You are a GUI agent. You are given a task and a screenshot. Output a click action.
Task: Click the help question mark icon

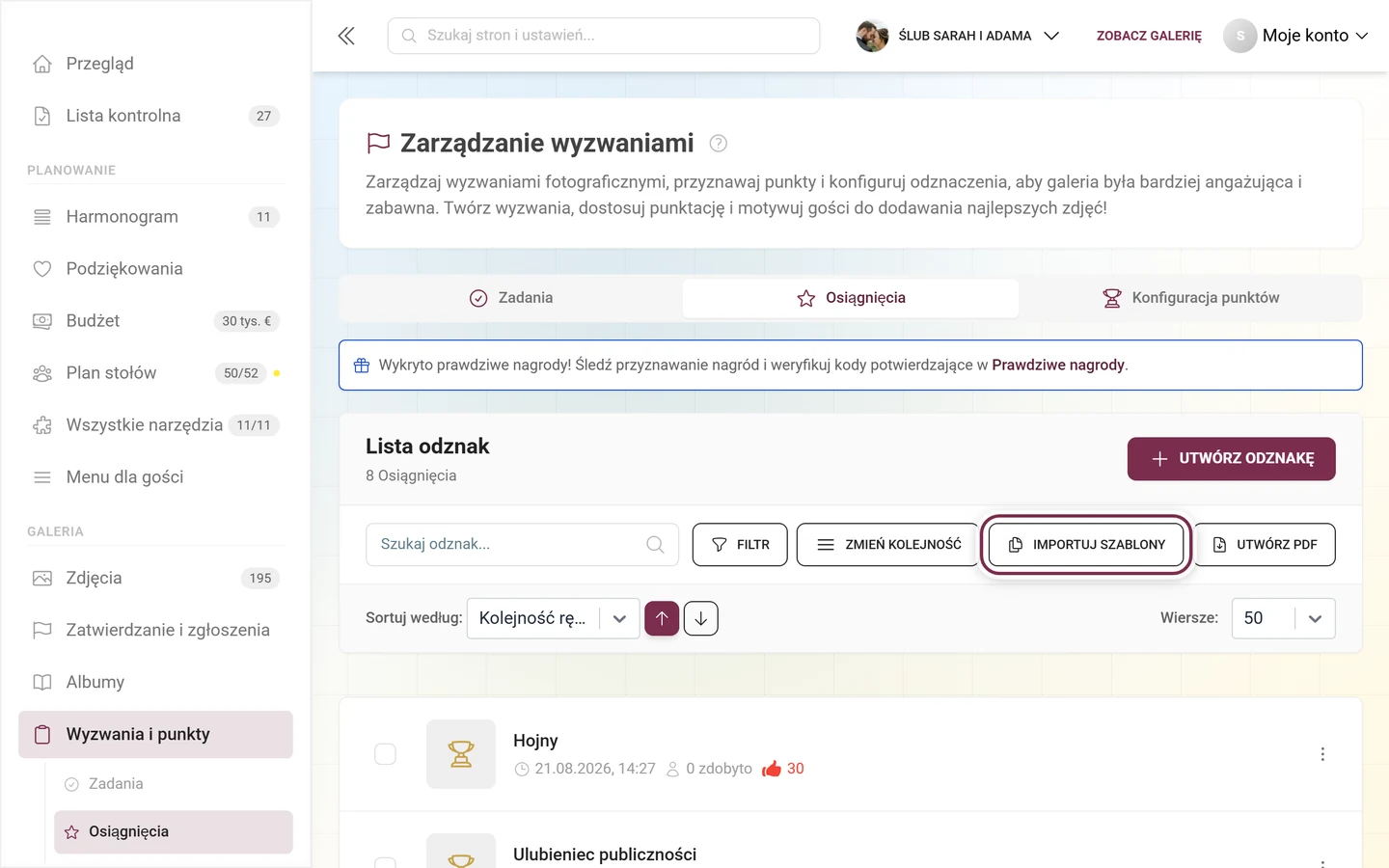(x=718, y=144)
